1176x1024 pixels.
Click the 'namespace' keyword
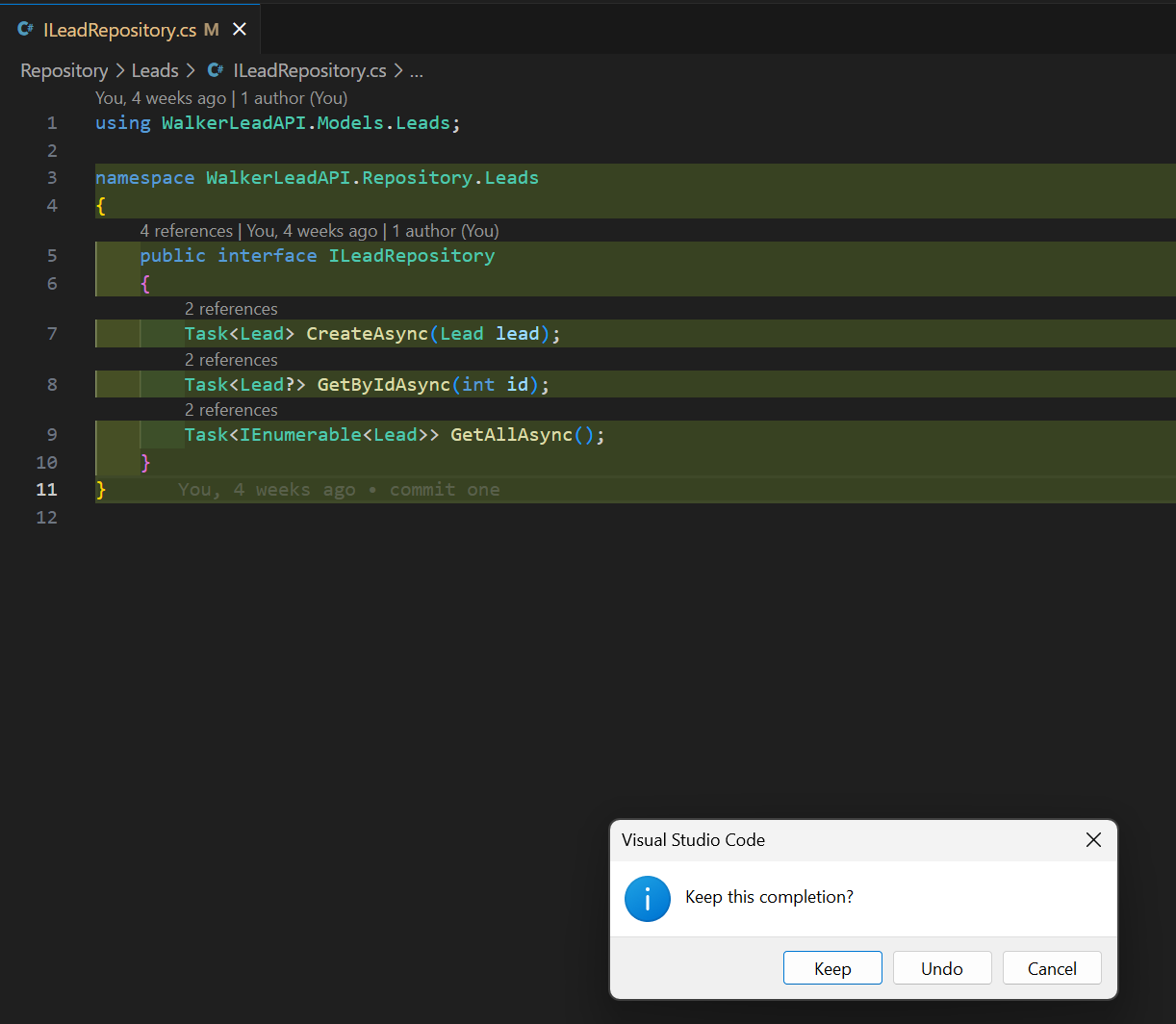pyautogui.click(x=145, y=178)
